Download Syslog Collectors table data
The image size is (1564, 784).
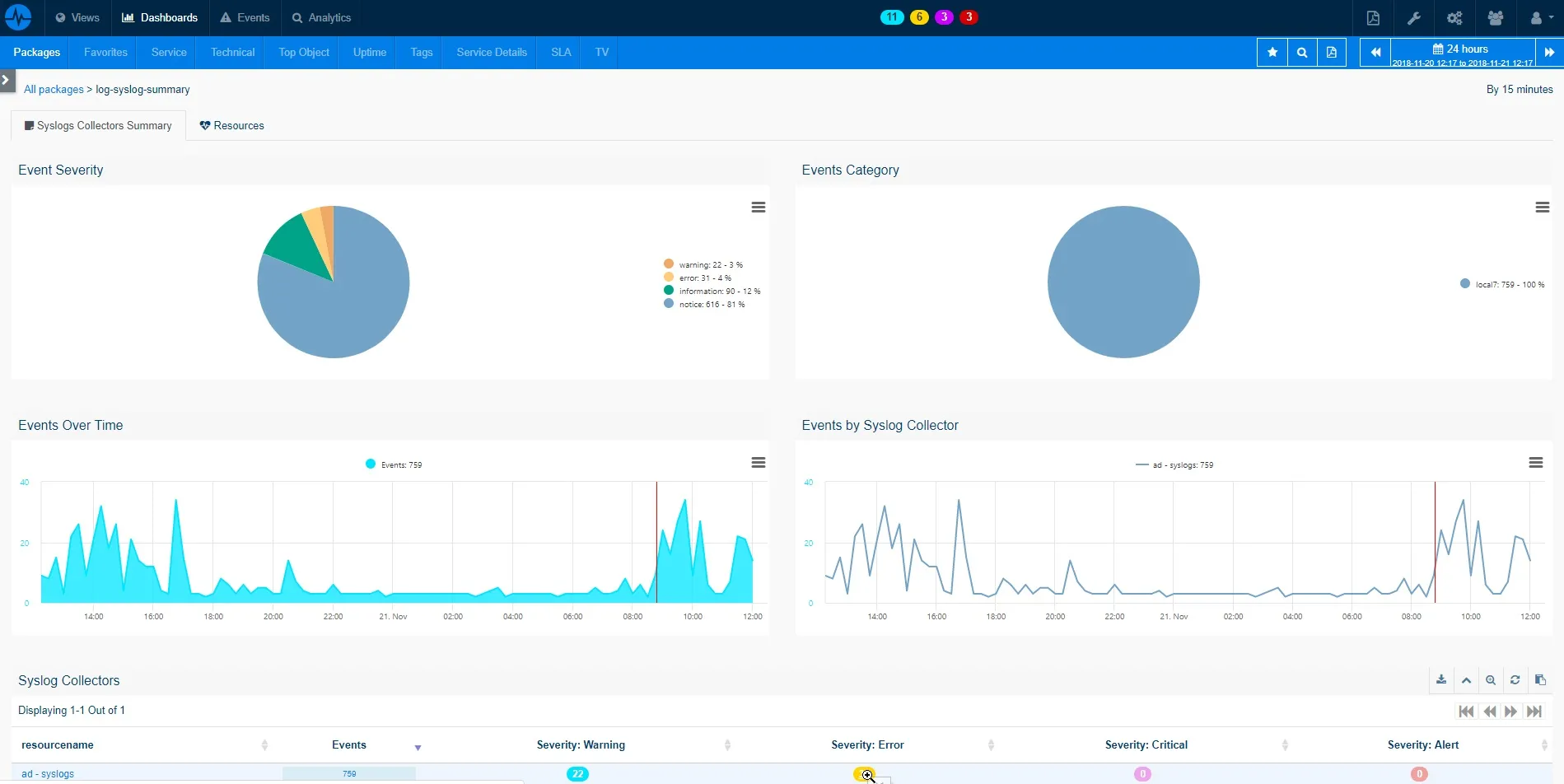1440,680
